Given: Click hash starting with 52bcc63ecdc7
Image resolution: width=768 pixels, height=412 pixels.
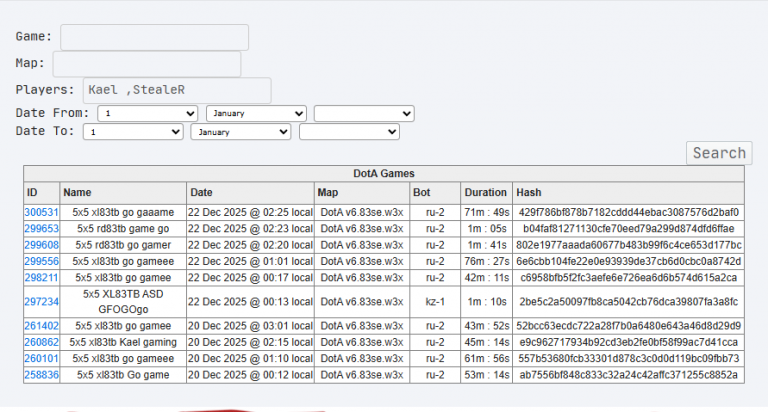Looking at the screenshot, I should [x=628, y=326].
